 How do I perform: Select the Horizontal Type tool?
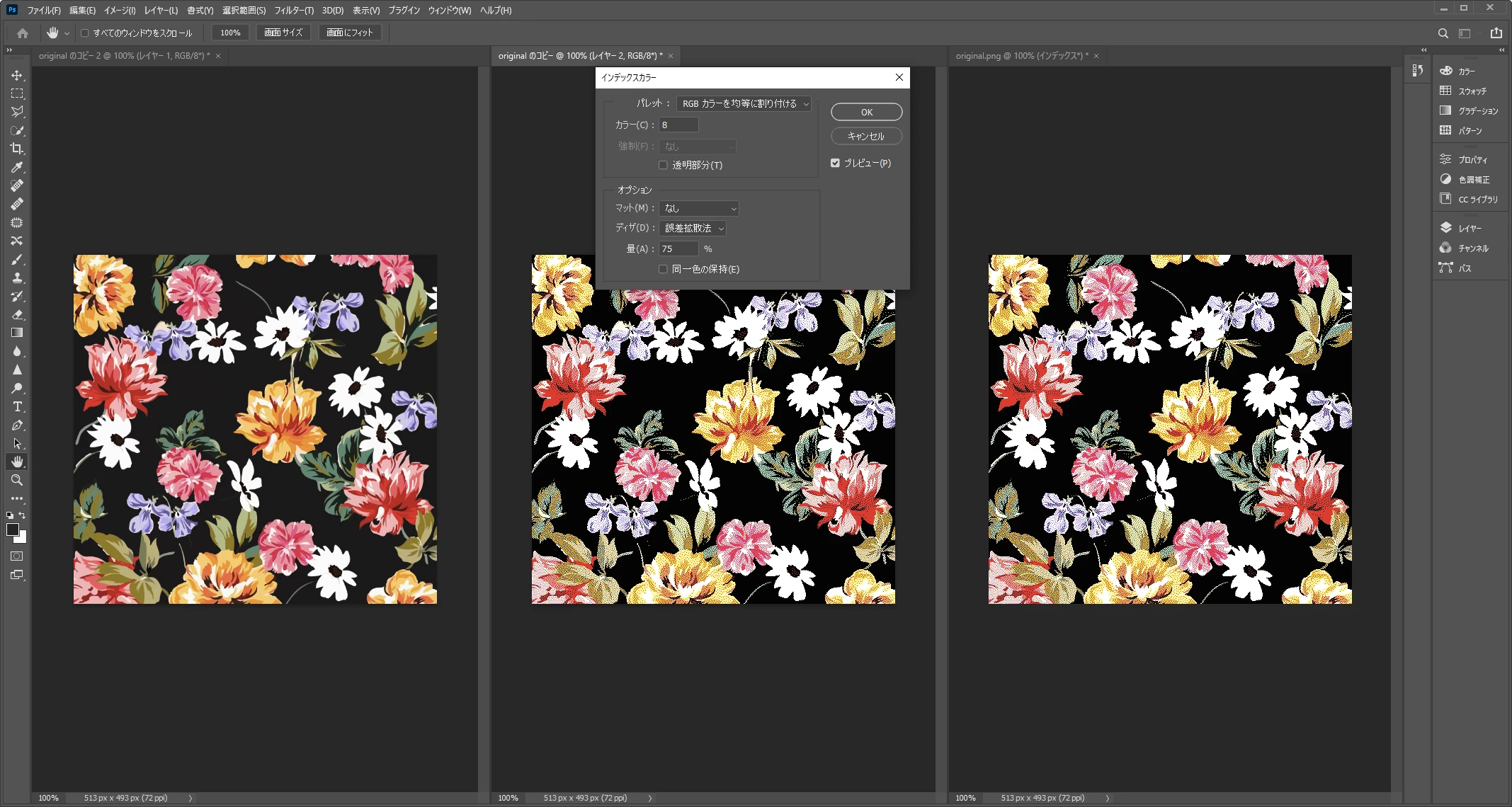coord(17,406)
